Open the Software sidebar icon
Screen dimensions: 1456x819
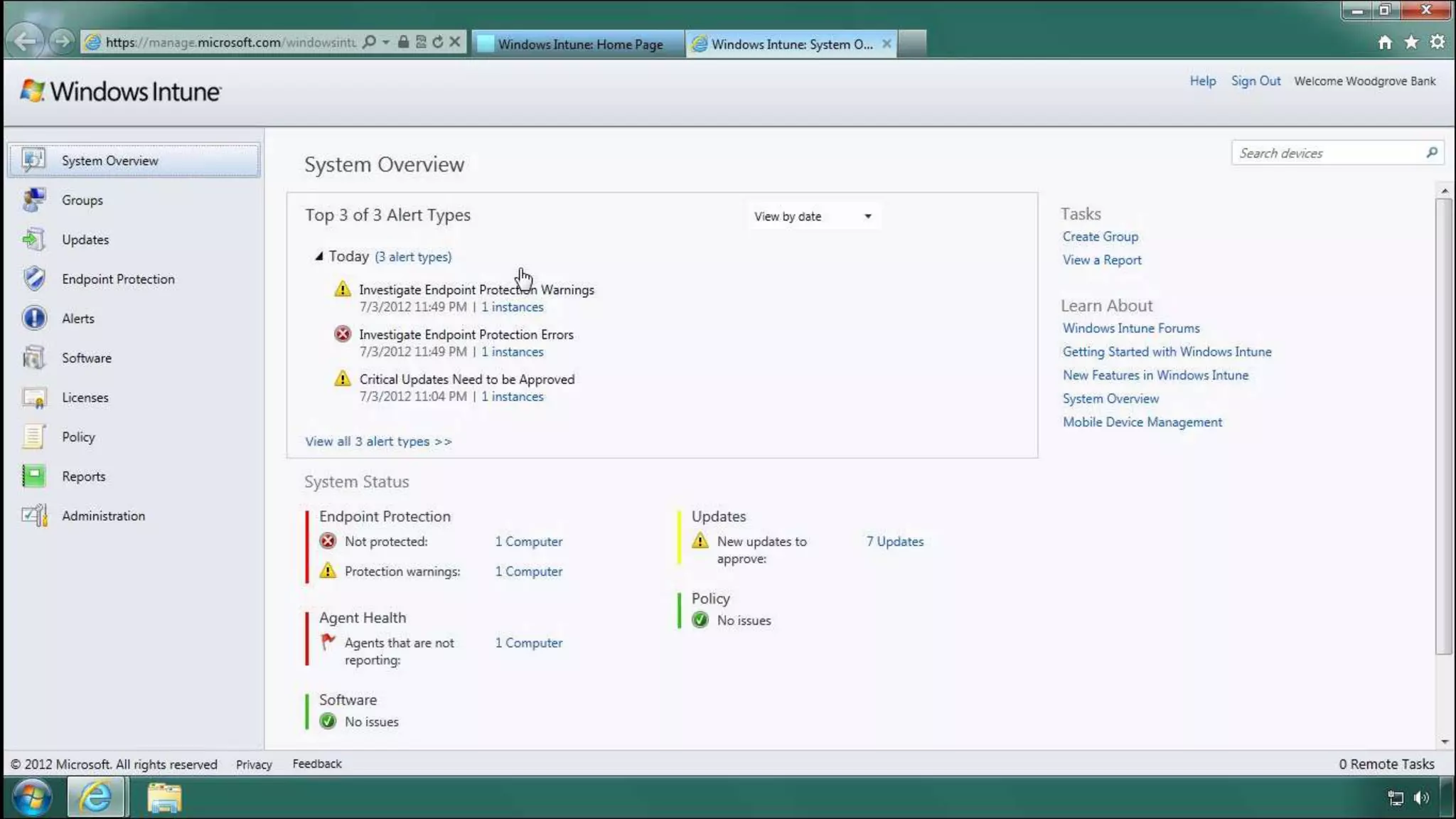point(33,358)
